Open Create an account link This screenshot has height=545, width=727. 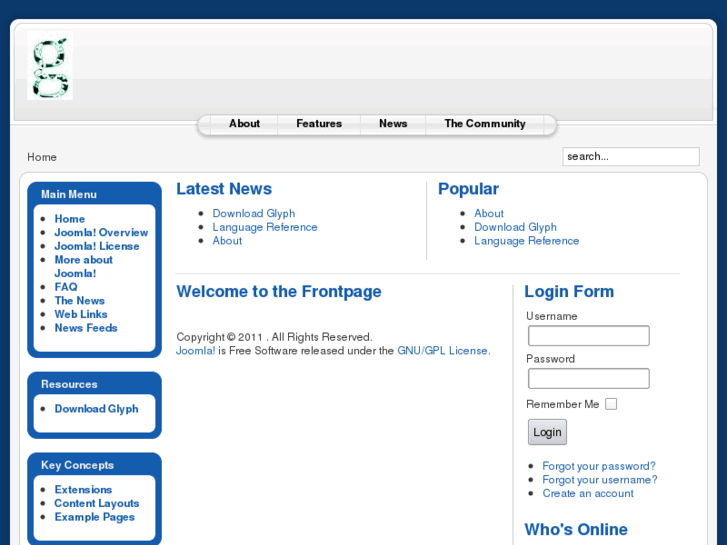click(588, 493)
